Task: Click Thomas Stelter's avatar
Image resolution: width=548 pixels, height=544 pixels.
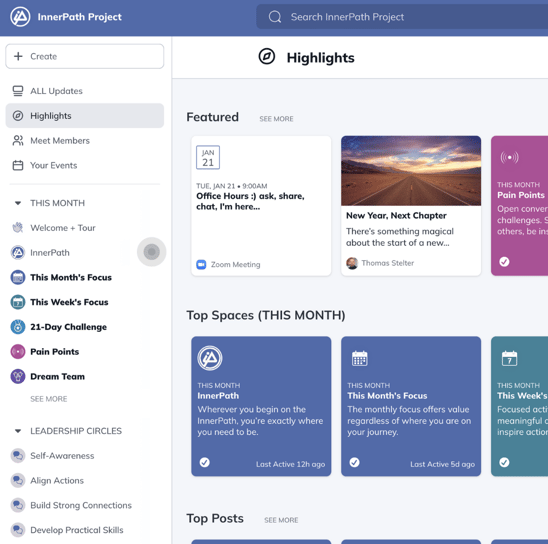Action: 352,263
